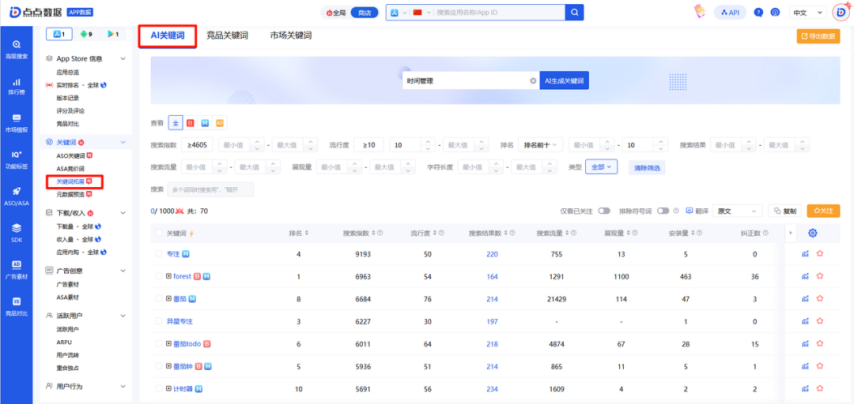Click the orange 导出数据 button
Image resolution: width=854 pixels, height=404 pixels.
coord(818,36)
